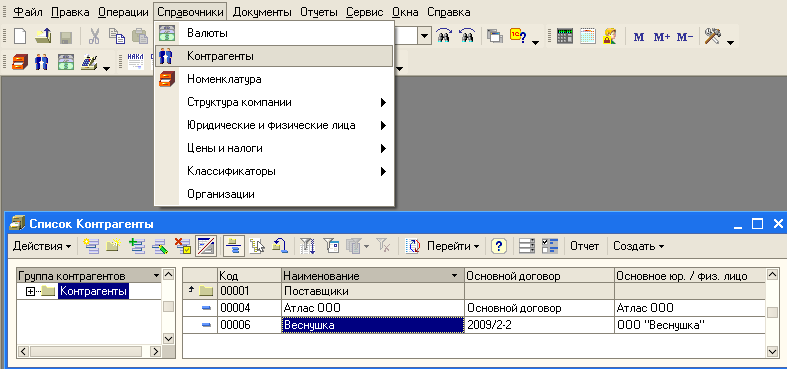Select Валюты from the Справочники menu
Viewport: 787px width, 369px height.
click(274, 33)
